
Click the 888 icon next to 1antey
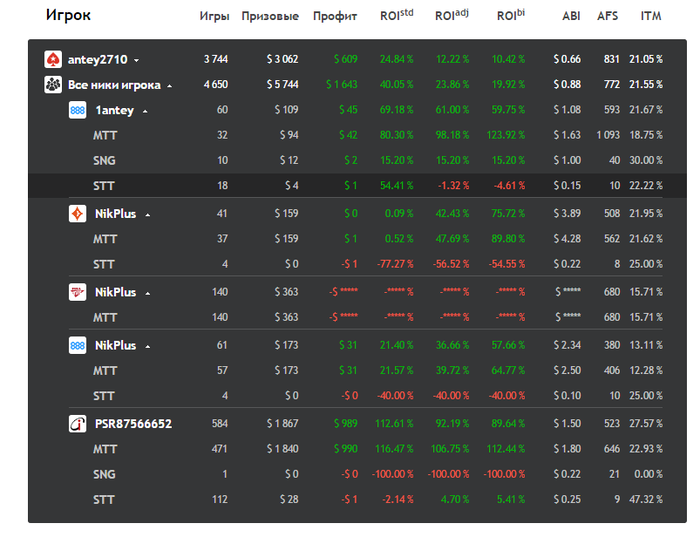click(77, 110)
